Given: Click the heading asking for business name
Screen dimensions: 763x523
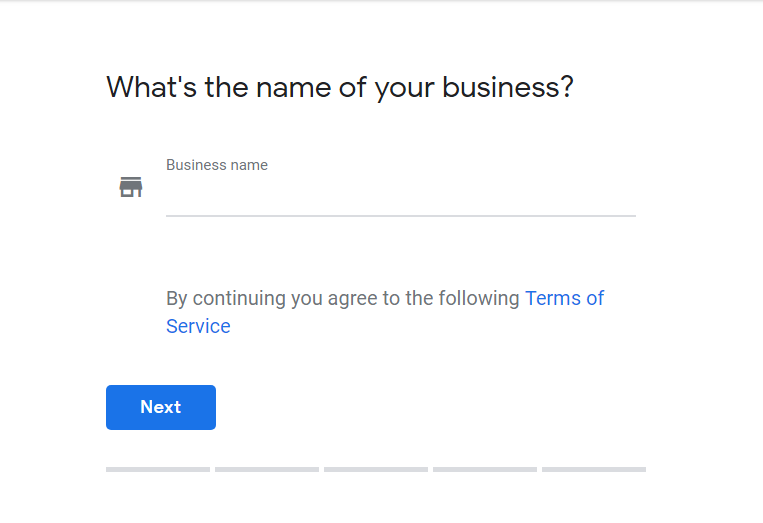Looking at the screenshot, I should pyautogui.click(x=340, y=88).
